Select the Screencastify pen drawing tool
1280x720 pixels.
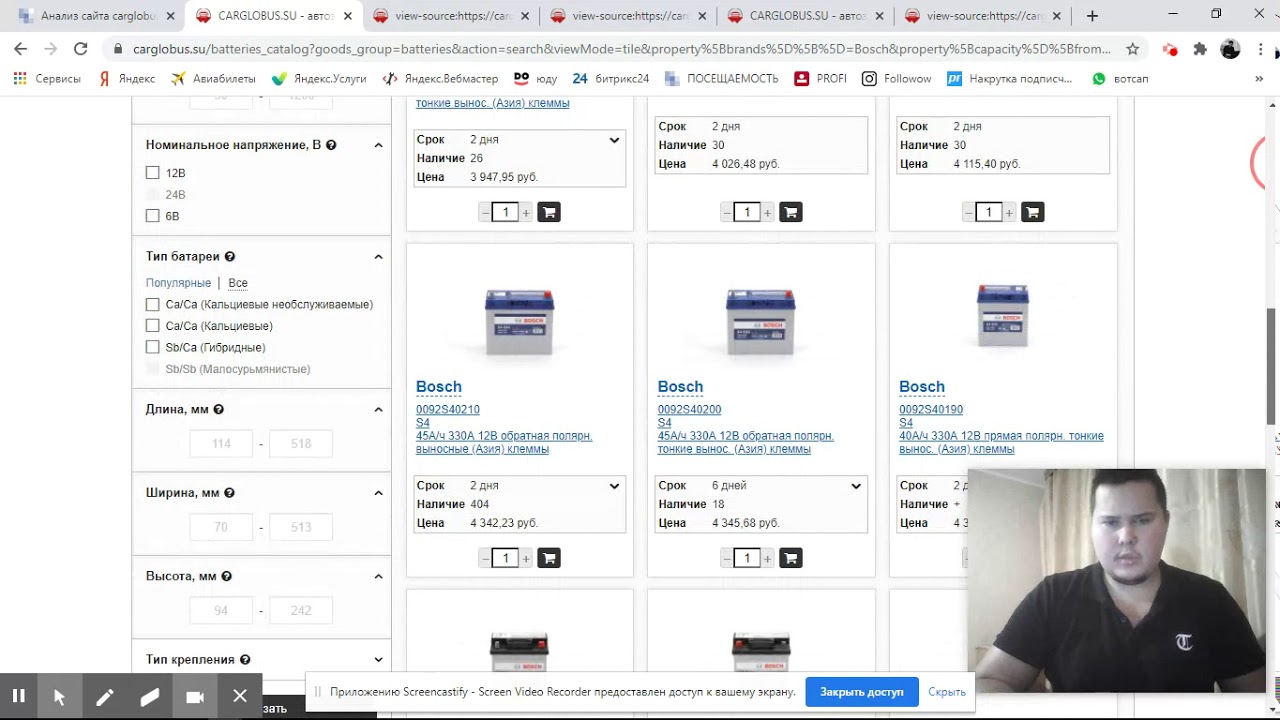click(x=104, y=696)
